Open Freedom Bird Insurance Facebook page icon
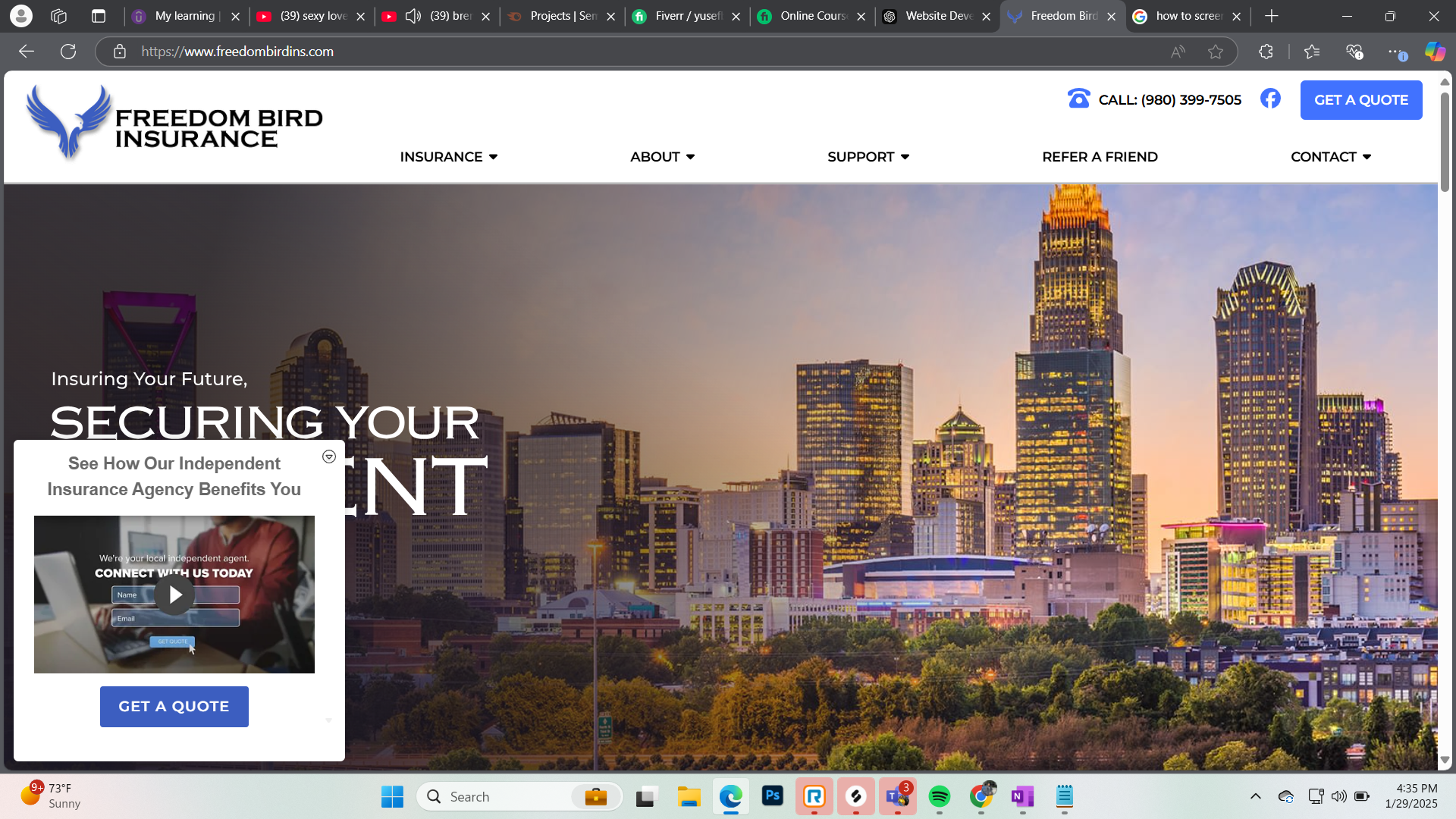This screenshot has height=819, width=1456. (x=1270, y=99)
